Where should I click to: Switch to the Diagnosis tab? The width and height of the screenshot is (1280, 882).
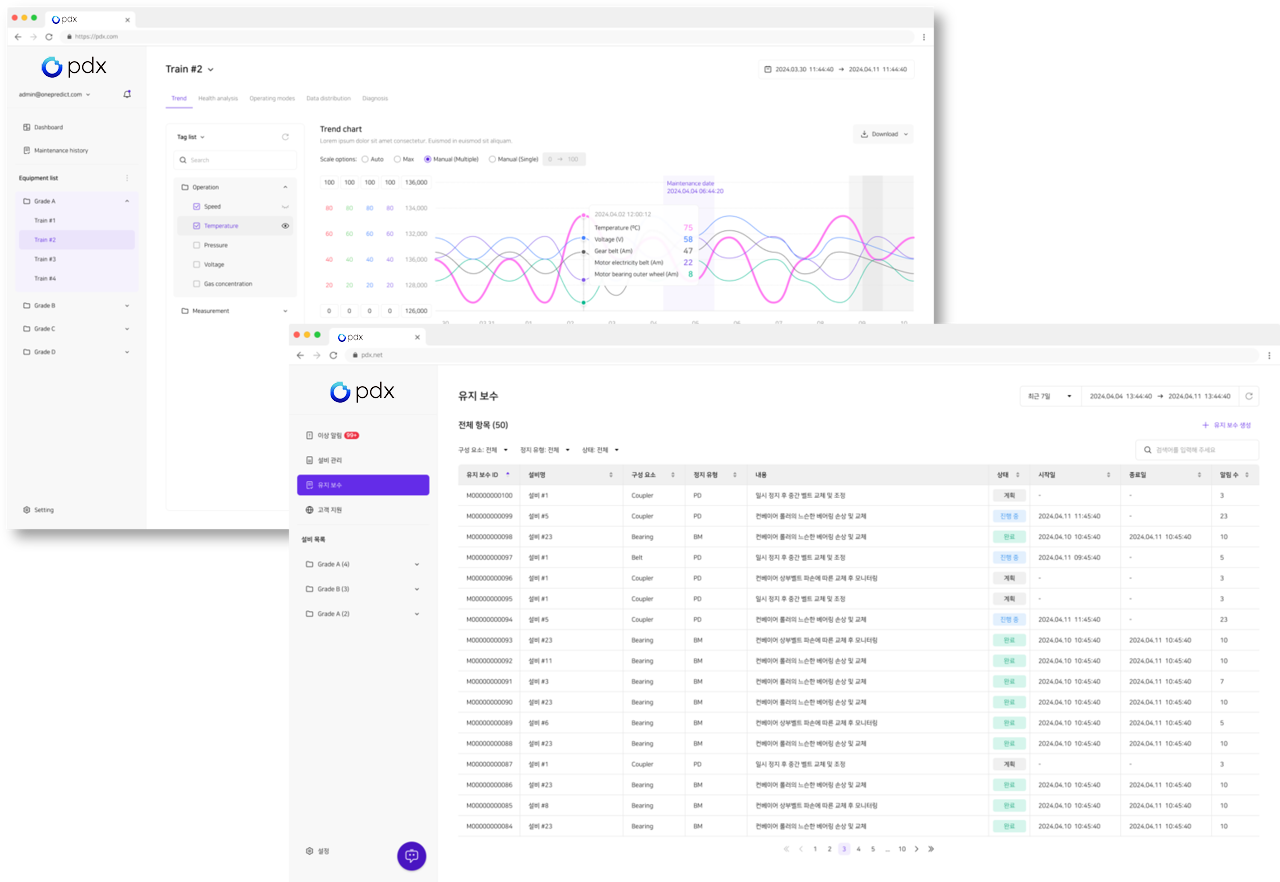point(375,98)
